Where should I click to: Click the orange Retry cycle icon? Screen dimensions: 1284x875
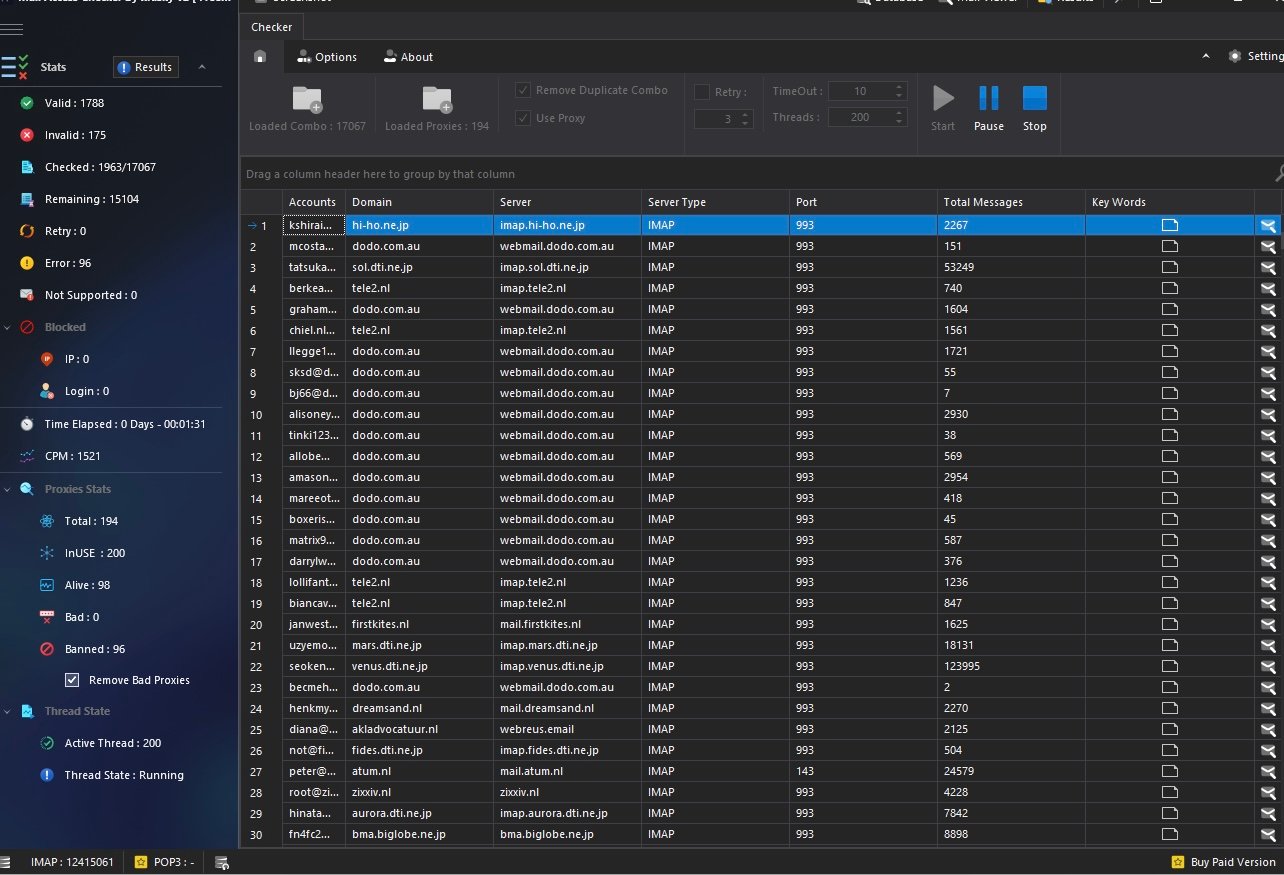point(27,231)
